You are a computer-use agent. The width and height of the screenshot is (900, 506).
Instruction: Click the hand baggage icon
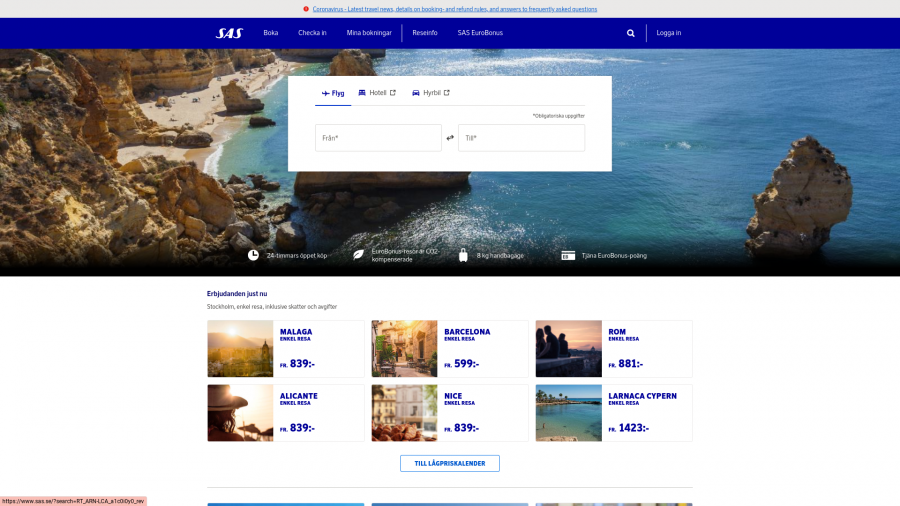click(x=463, y=255)
